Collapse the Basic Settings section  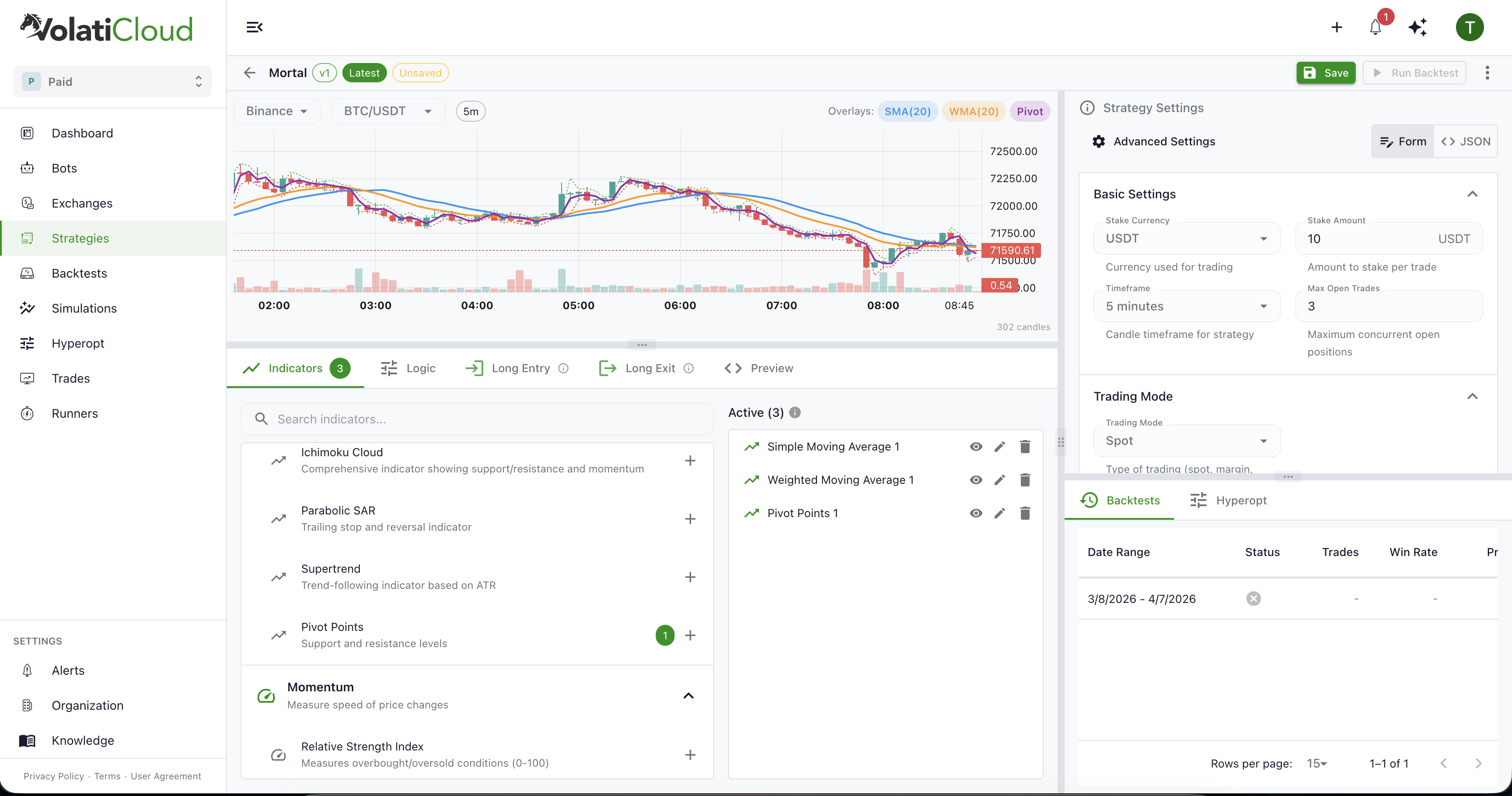[1473, 194]
